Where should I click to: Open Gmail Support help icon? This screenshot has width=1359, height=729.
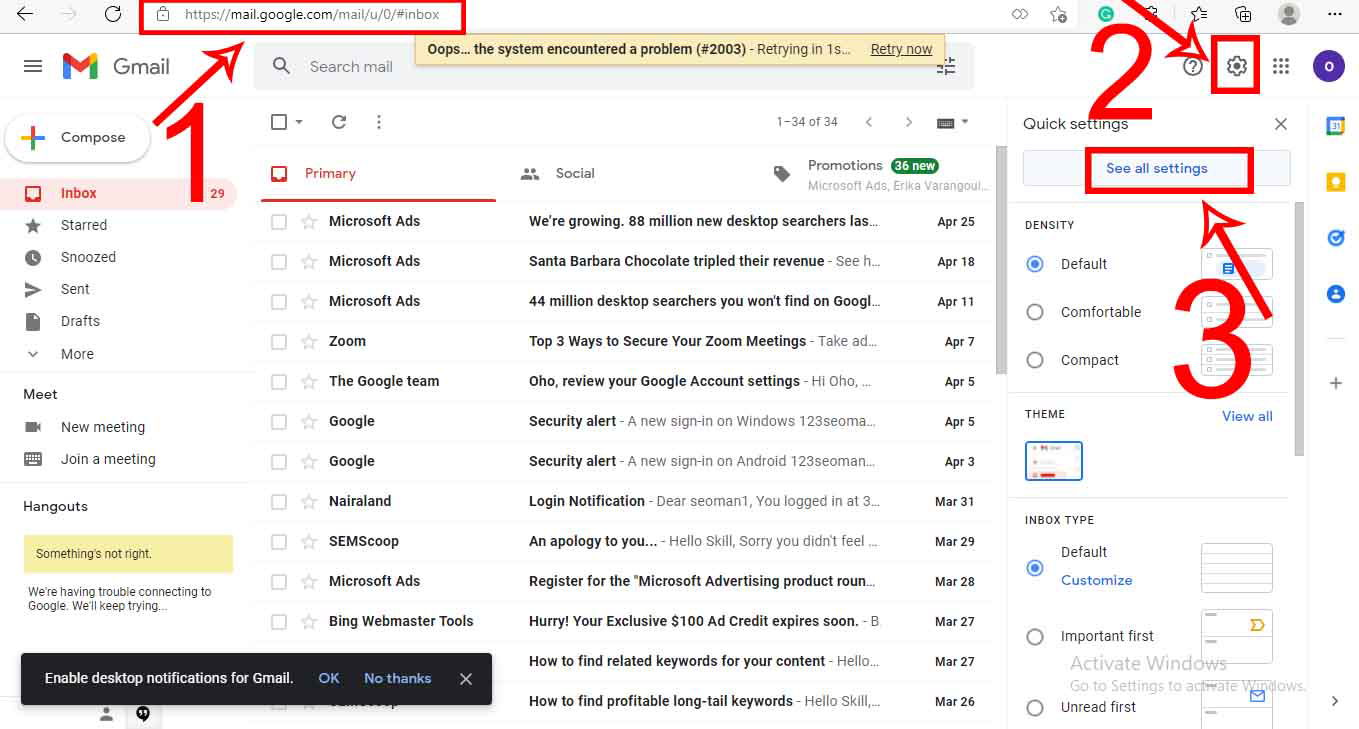tap(1192, 66)
